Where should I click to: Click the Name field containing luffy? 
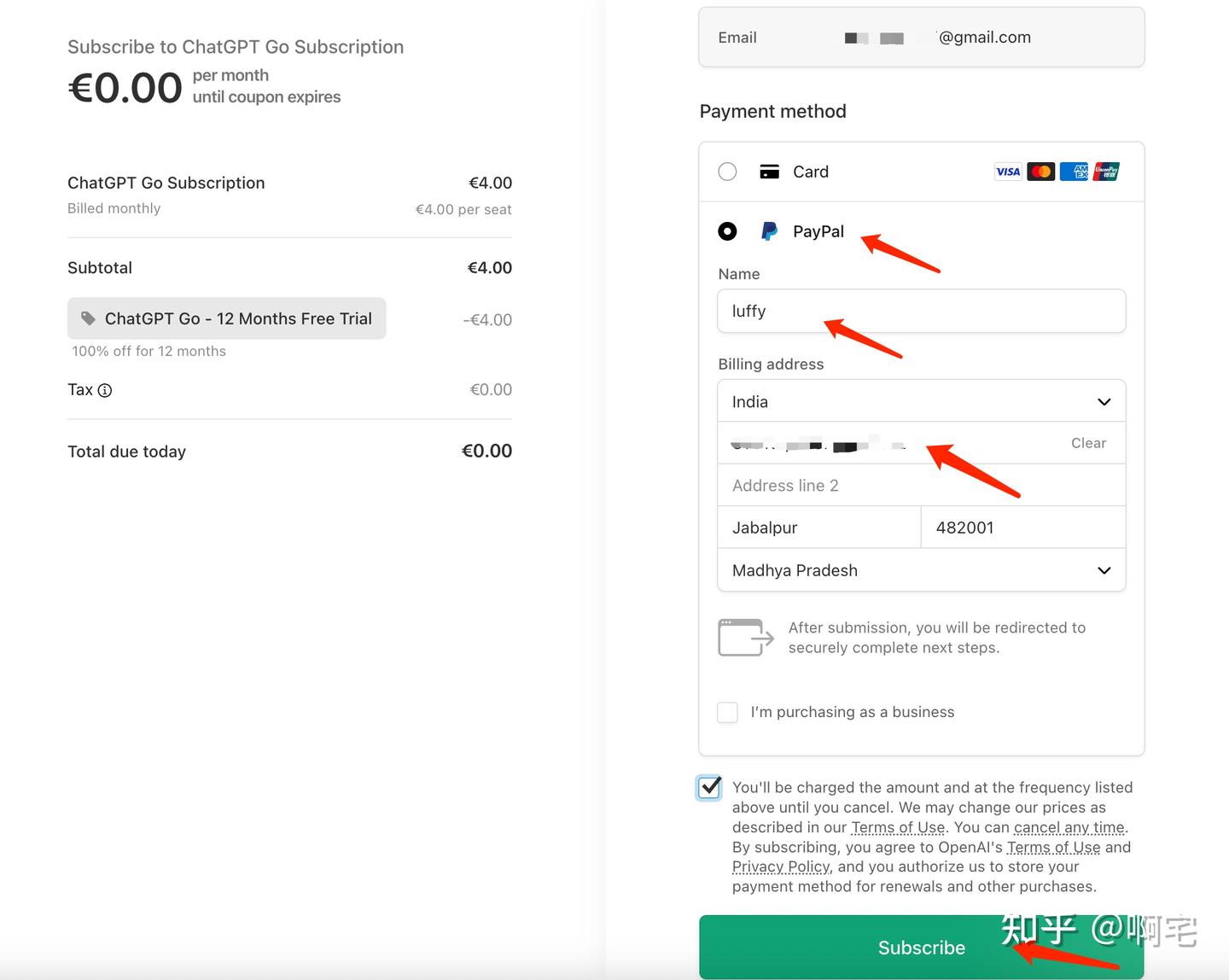coord(921,311)
